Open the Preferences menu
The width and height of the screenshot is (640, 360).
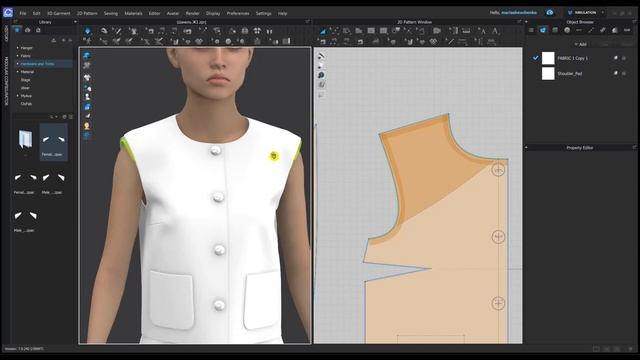click(x=238, y=13)
